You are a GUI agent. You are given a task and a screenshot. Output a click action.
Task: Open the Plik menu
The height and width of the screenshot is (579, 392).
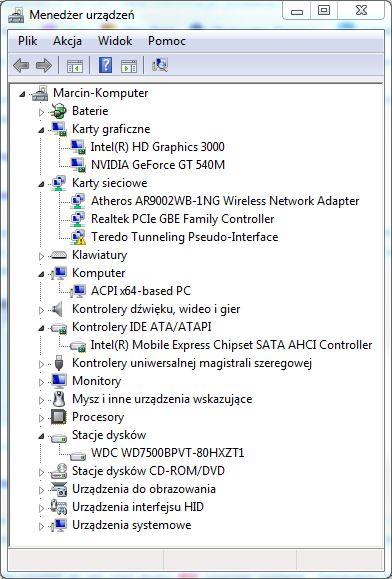tap(28, 41)
